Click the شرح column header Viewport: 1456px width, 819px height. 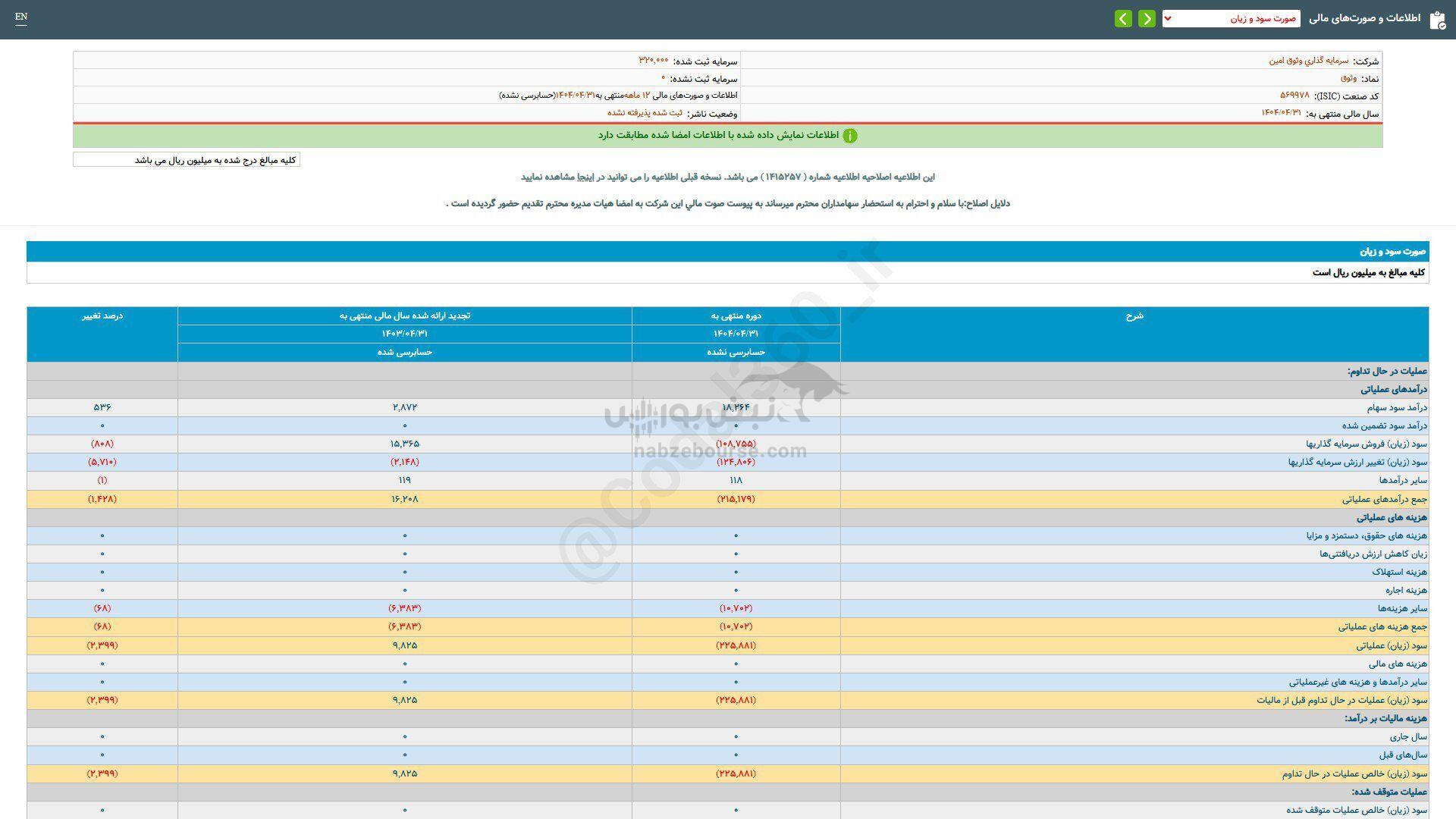[x=1134, y=315]
